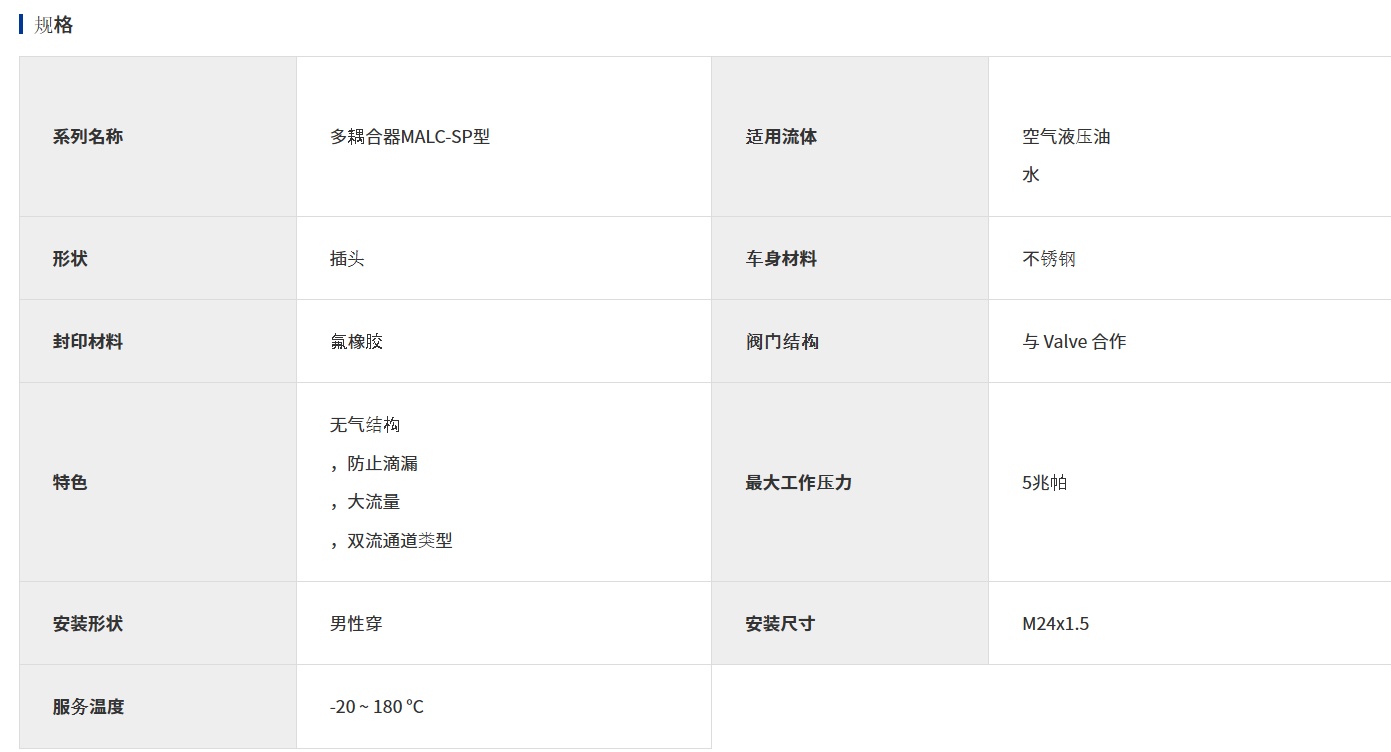
Task: Select the 系列名称 label cell
Action: [x=88, y=137]
